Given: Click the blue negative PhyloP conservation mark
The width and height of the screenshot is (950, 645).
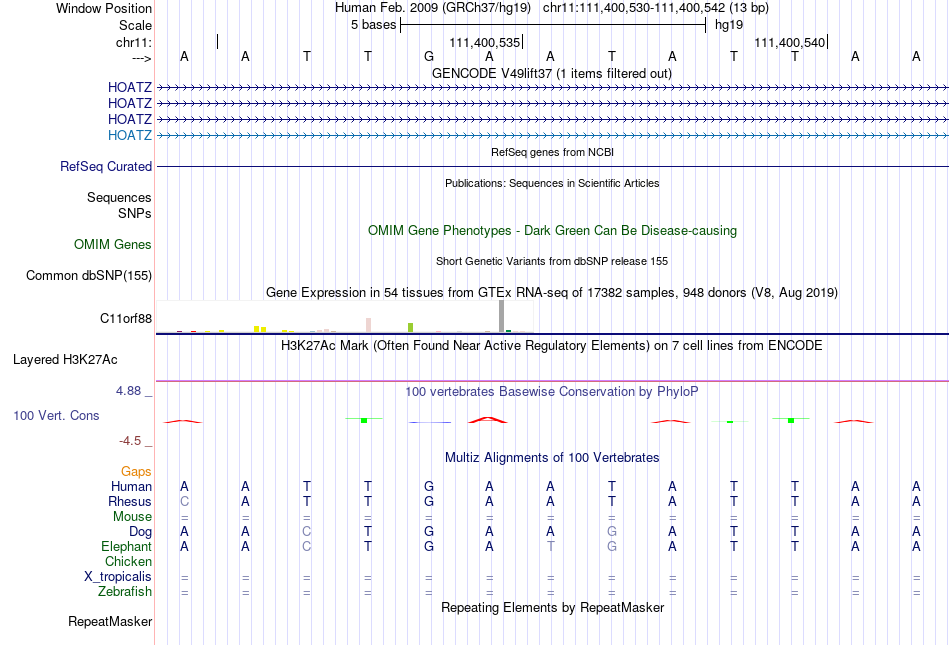Looking at the screenshot, I should click(x=430, y=422).
